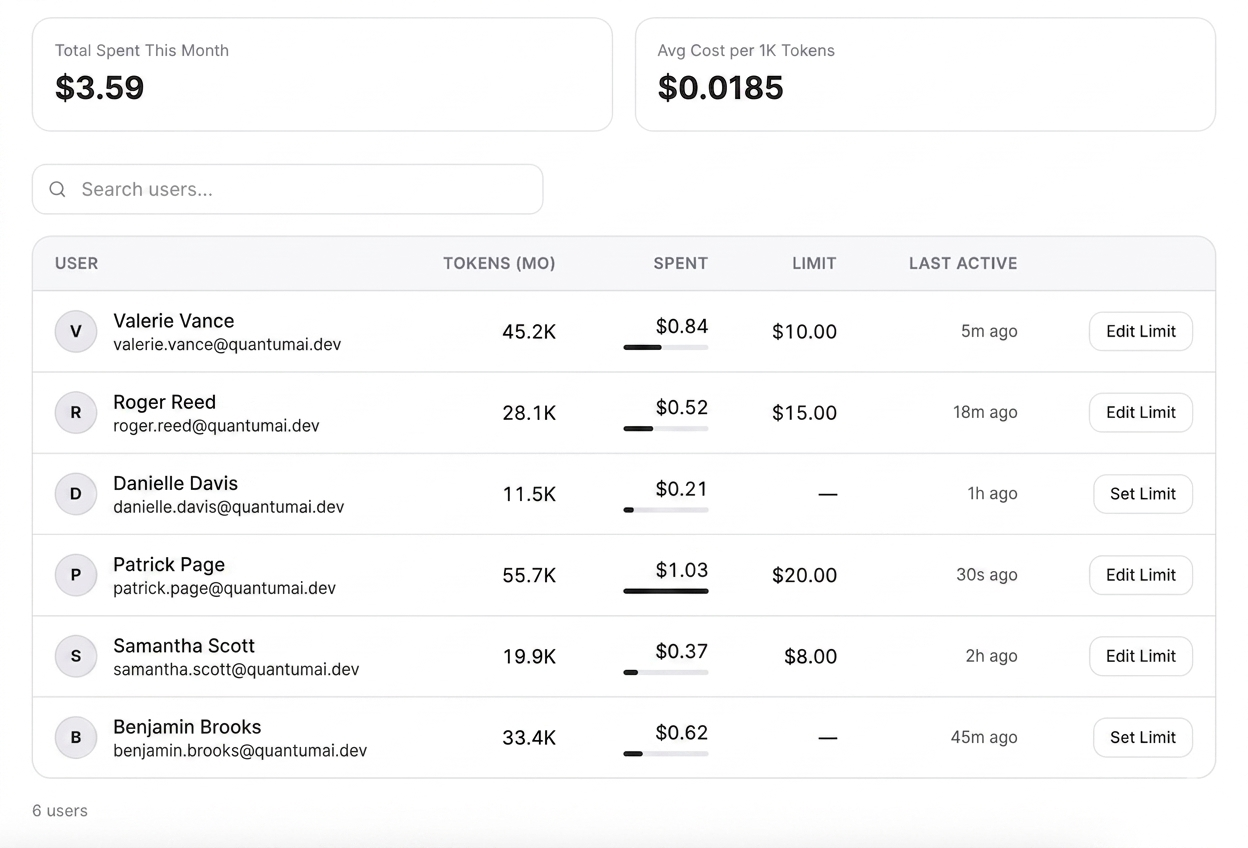Sort by the TOKENS (MO) column header
1248x848 pixels.
499,263
